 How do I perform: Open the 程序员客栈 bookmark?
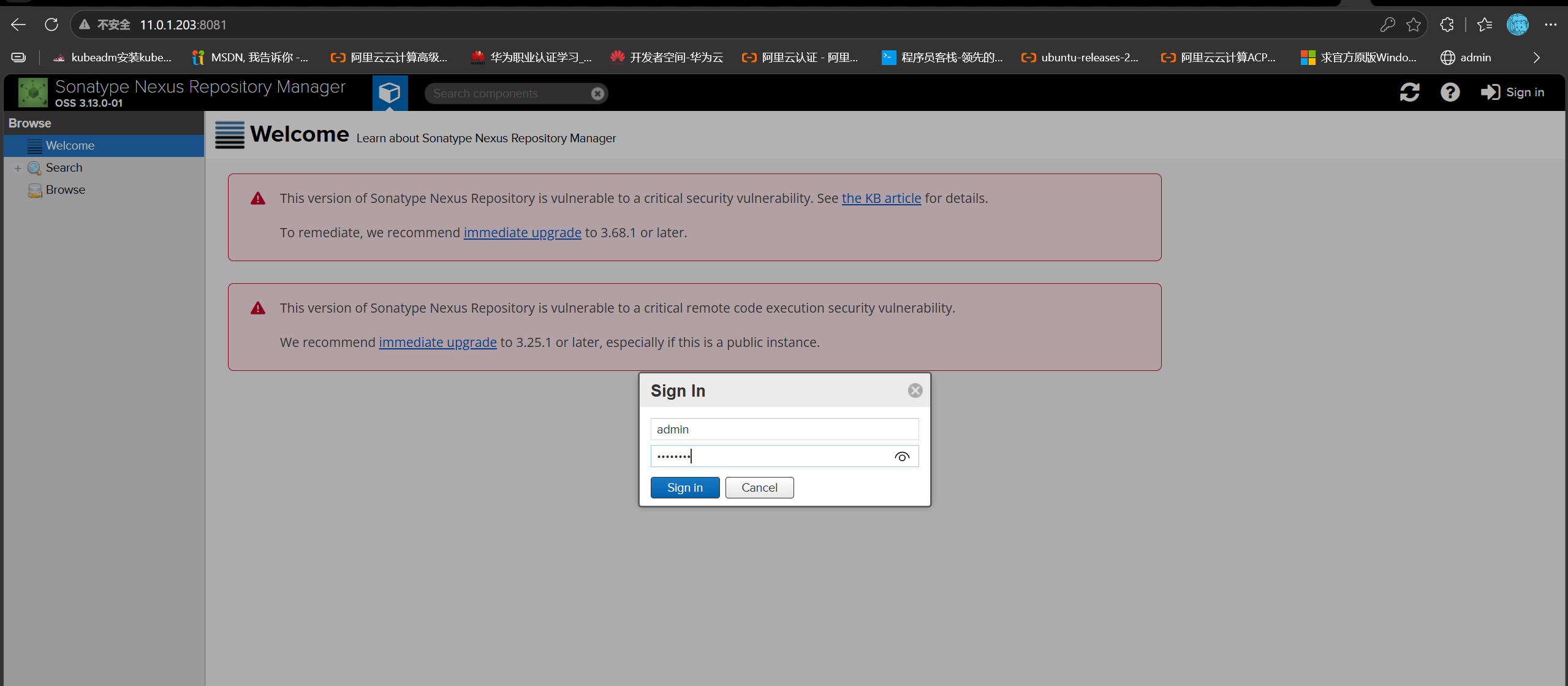(x=942, y=58)
